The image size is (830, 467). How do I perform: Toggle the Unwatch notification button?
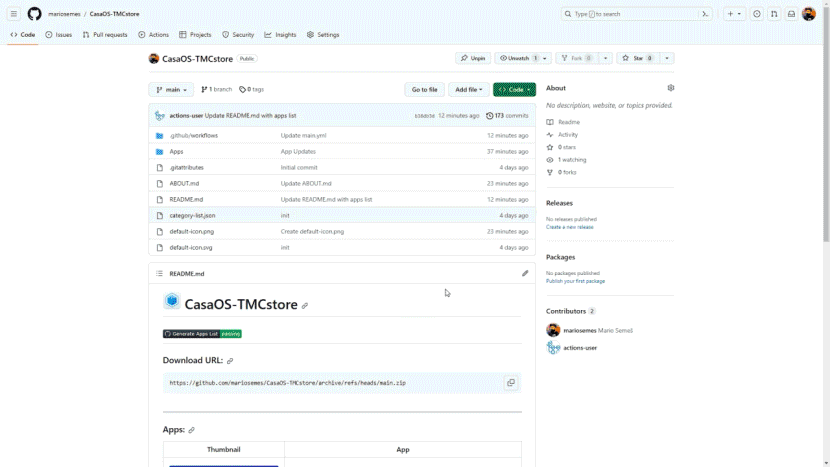518,58
